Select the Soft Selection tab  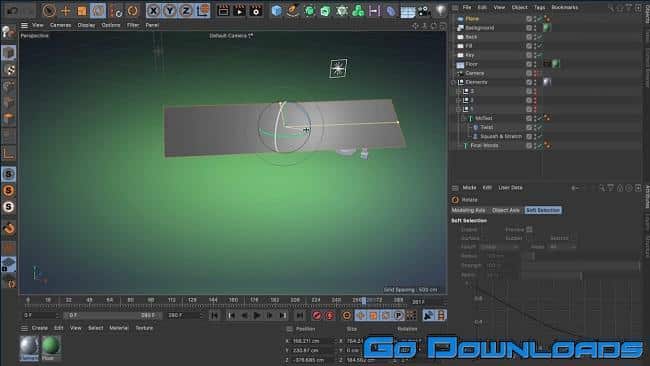click(x=543, y=211)
